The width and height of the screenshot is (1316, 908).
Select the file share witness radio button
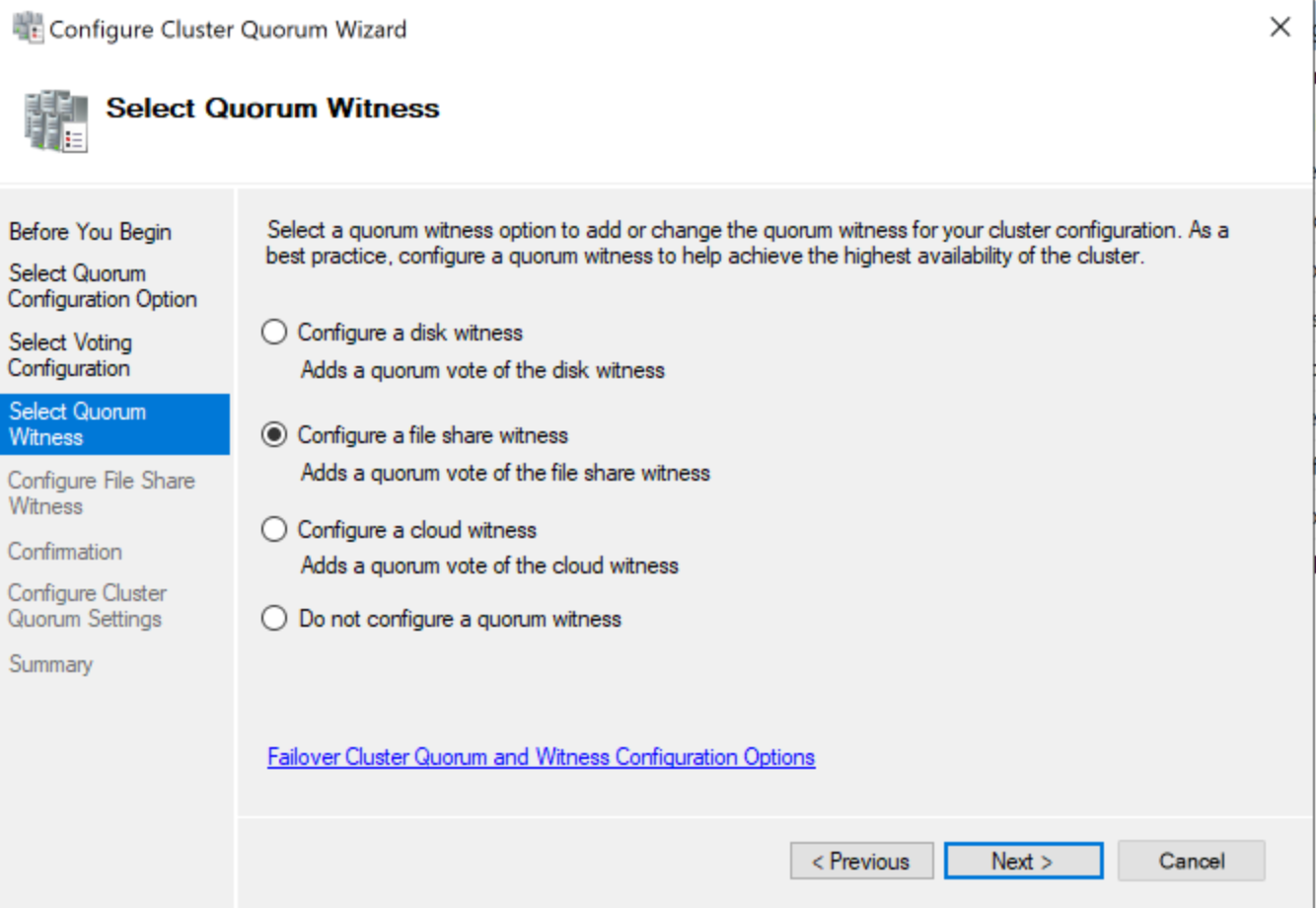click(x=274, y=435)
